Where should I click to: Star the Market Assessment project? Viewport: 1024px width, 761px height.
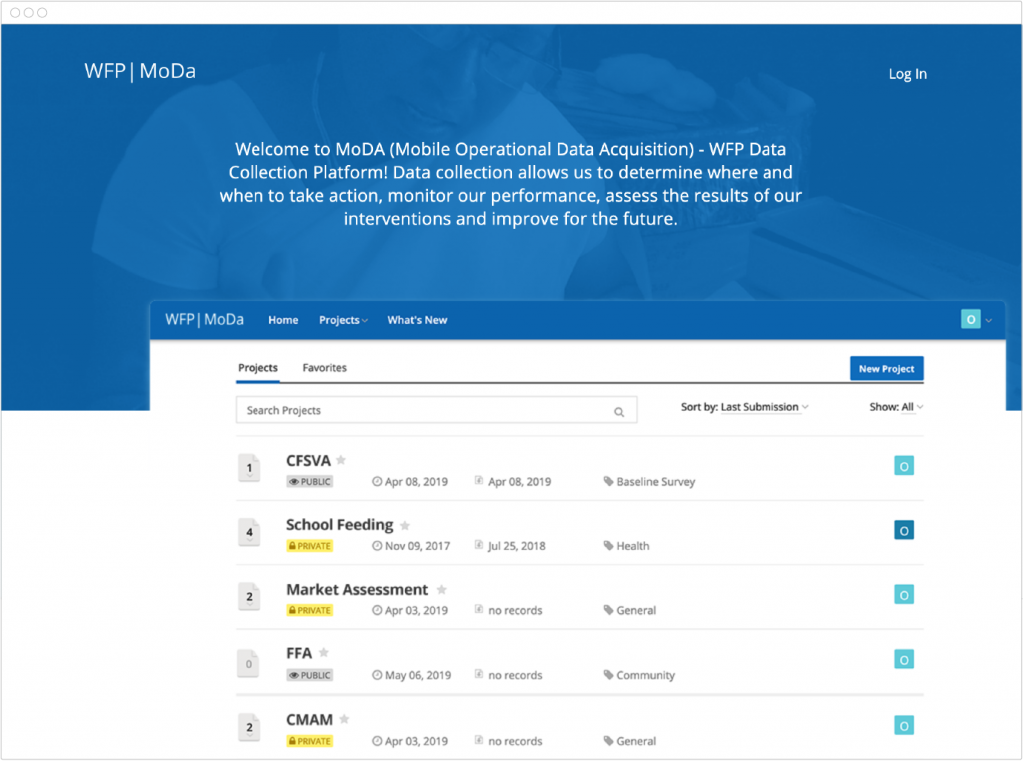(441, 590)
